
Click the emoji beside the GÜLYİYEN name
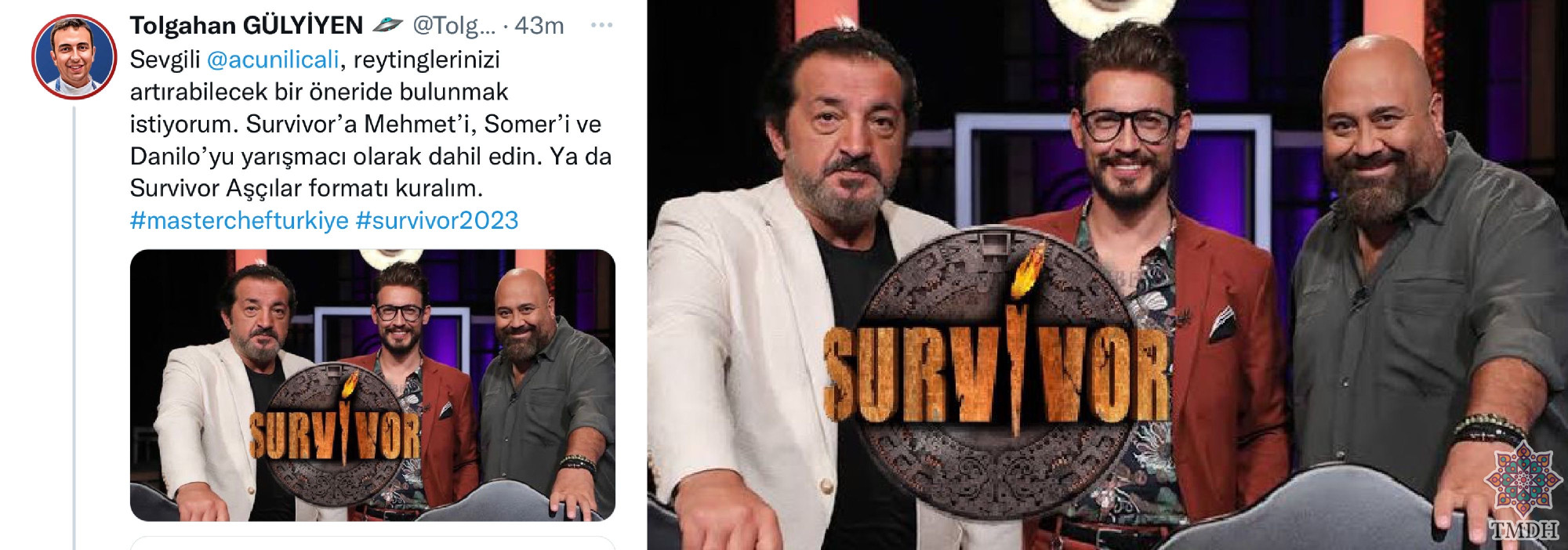click(x=387, y=25)
